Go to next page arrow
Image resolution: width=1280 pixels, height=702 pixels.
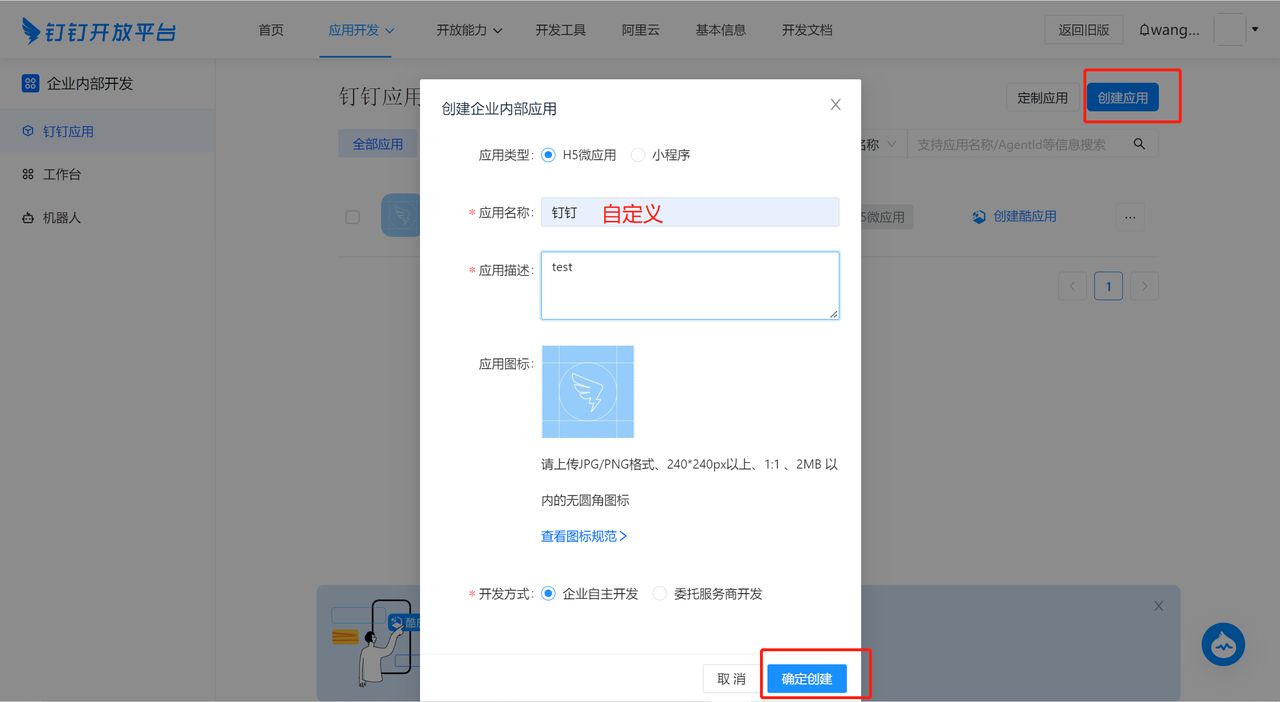coord(1144,286)
